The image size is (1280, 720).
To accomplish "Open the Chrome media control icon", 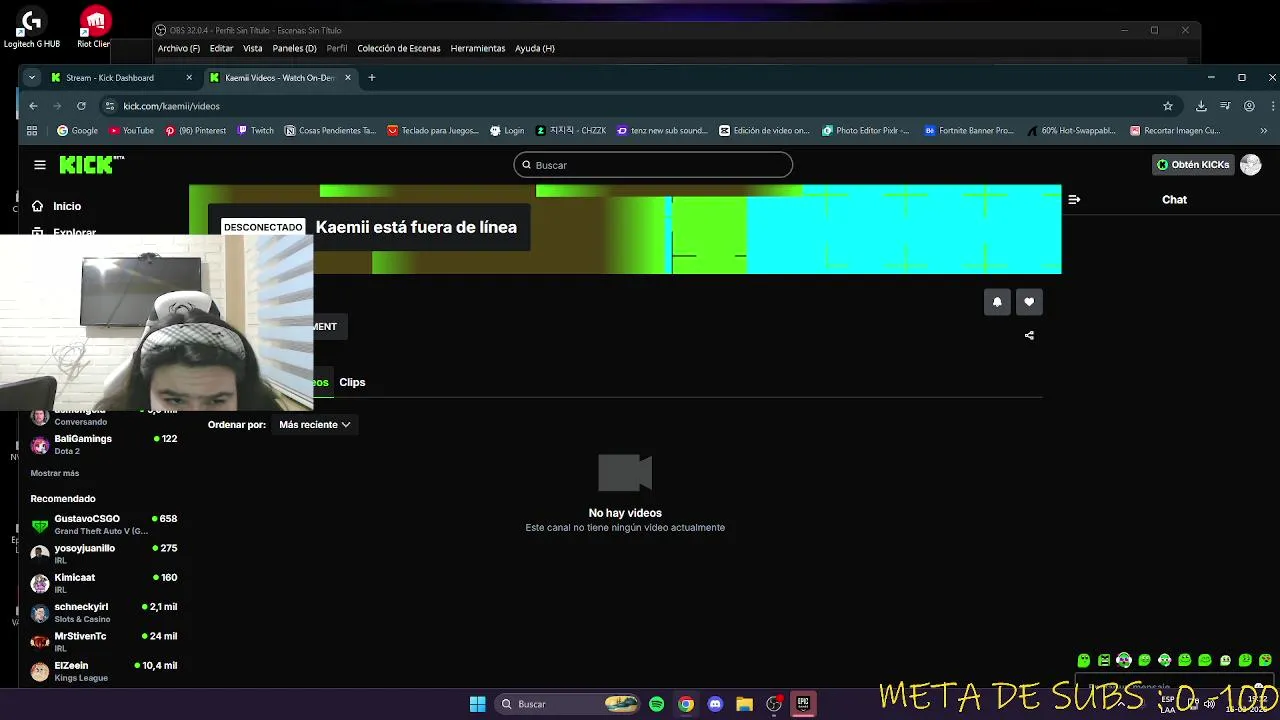I will [1225, 106].
